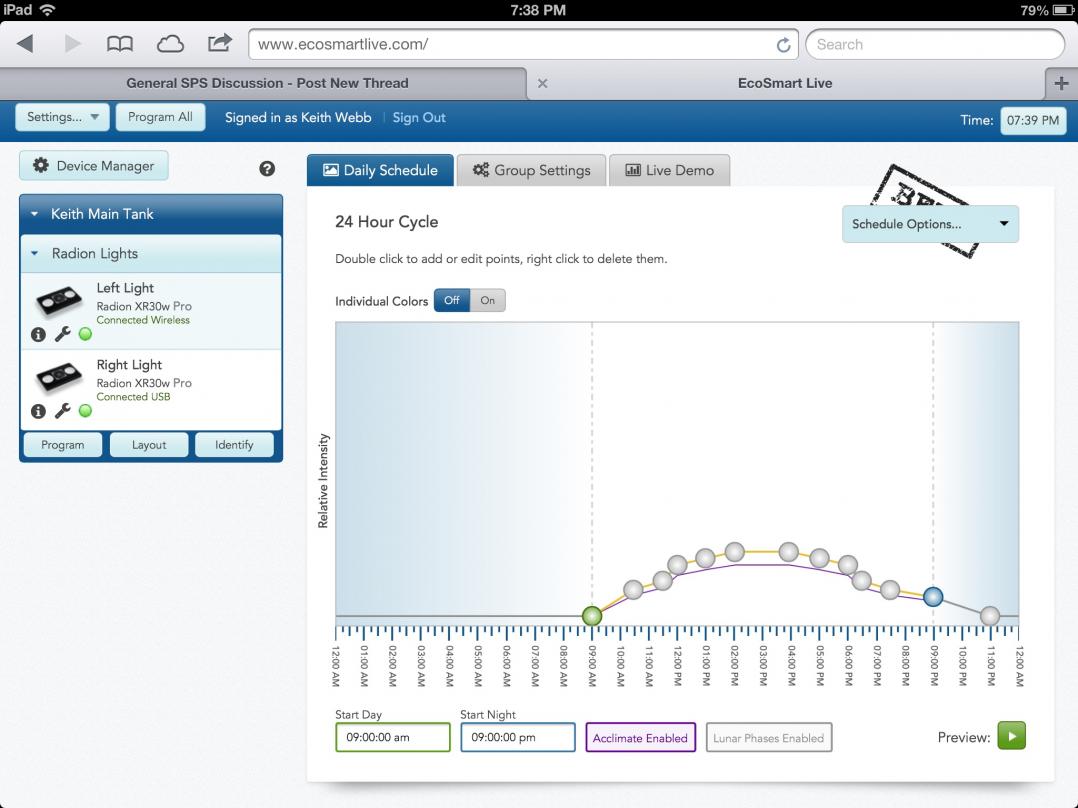Click the iCloud tabs cloud icon
This screenshot has width=1078, height=808.
pos(170,45)
